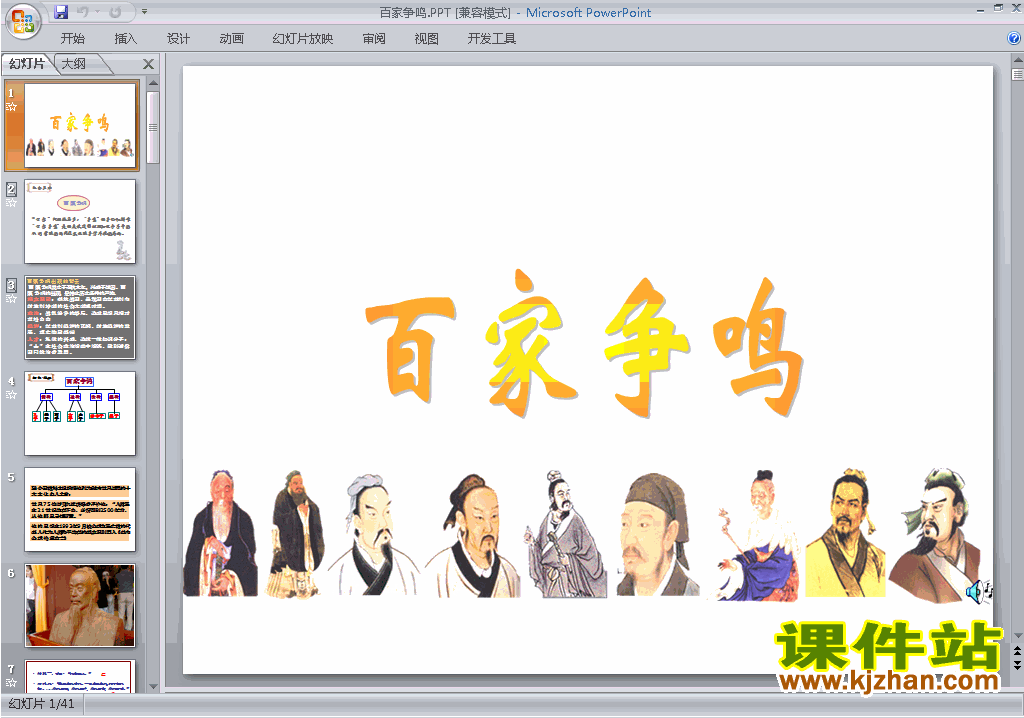Switch to the 大纲 outline tab
This screenshot has height=718, width=1024.
pos(74,63)
